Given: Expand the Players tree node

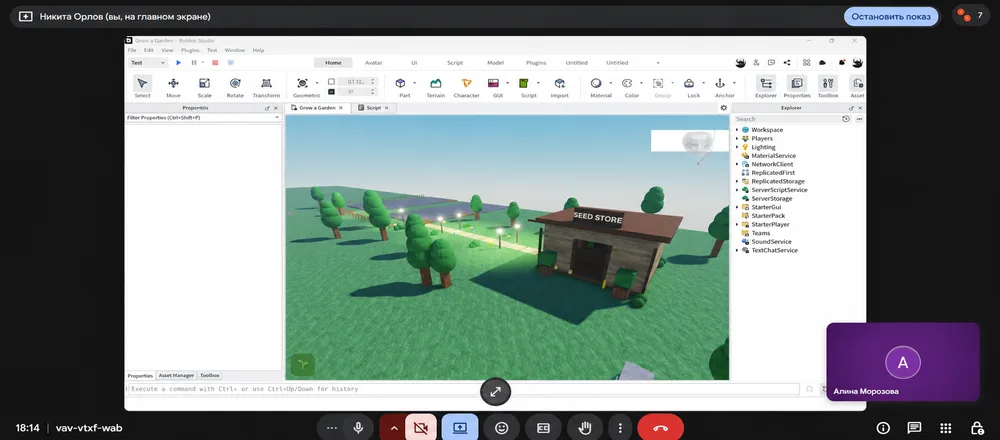Looking at the screenshot, I should pyautogui.click(x=737, y=138).
